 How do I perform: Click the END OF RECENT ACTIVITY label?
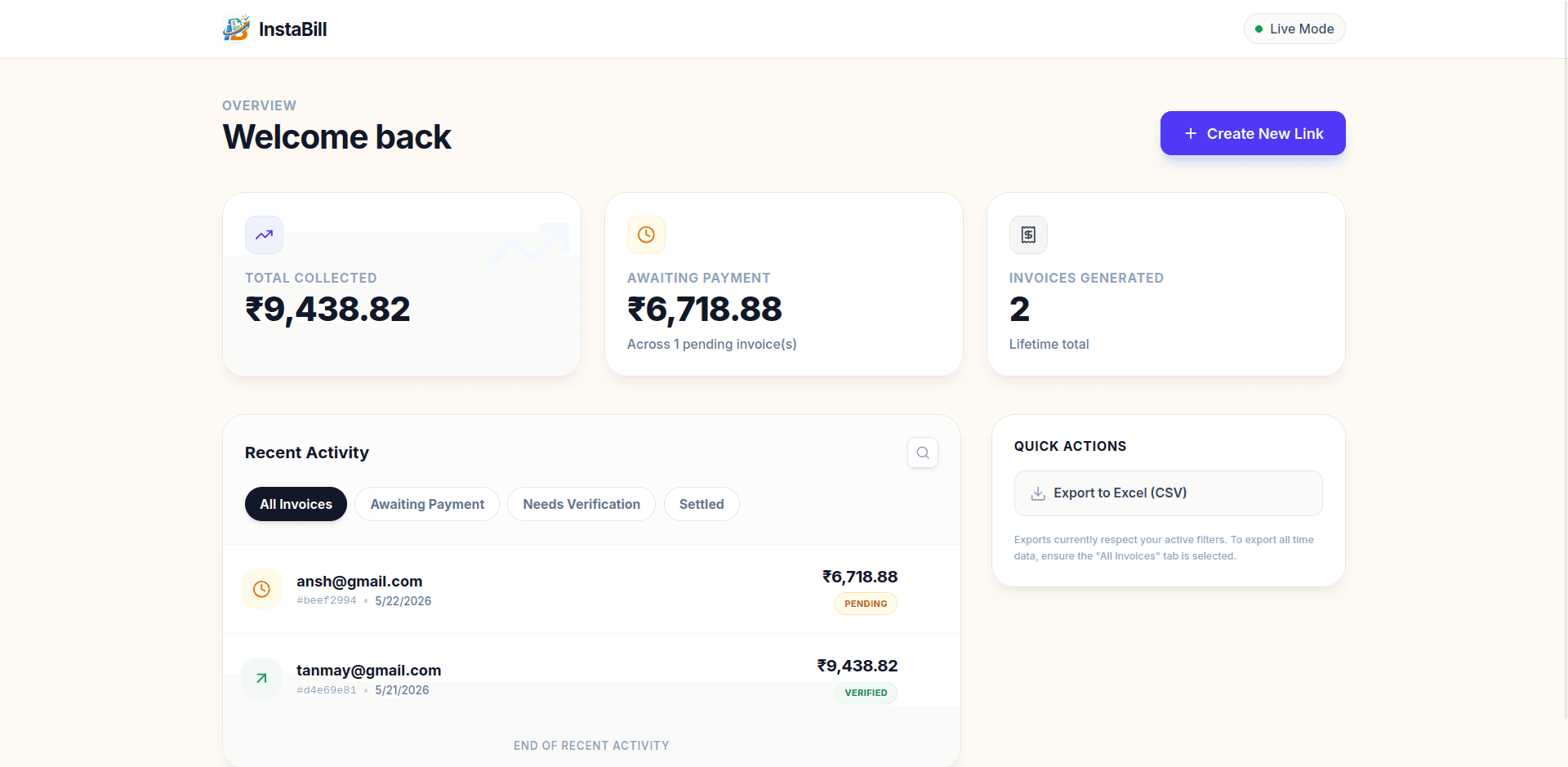tap(591, 746)
